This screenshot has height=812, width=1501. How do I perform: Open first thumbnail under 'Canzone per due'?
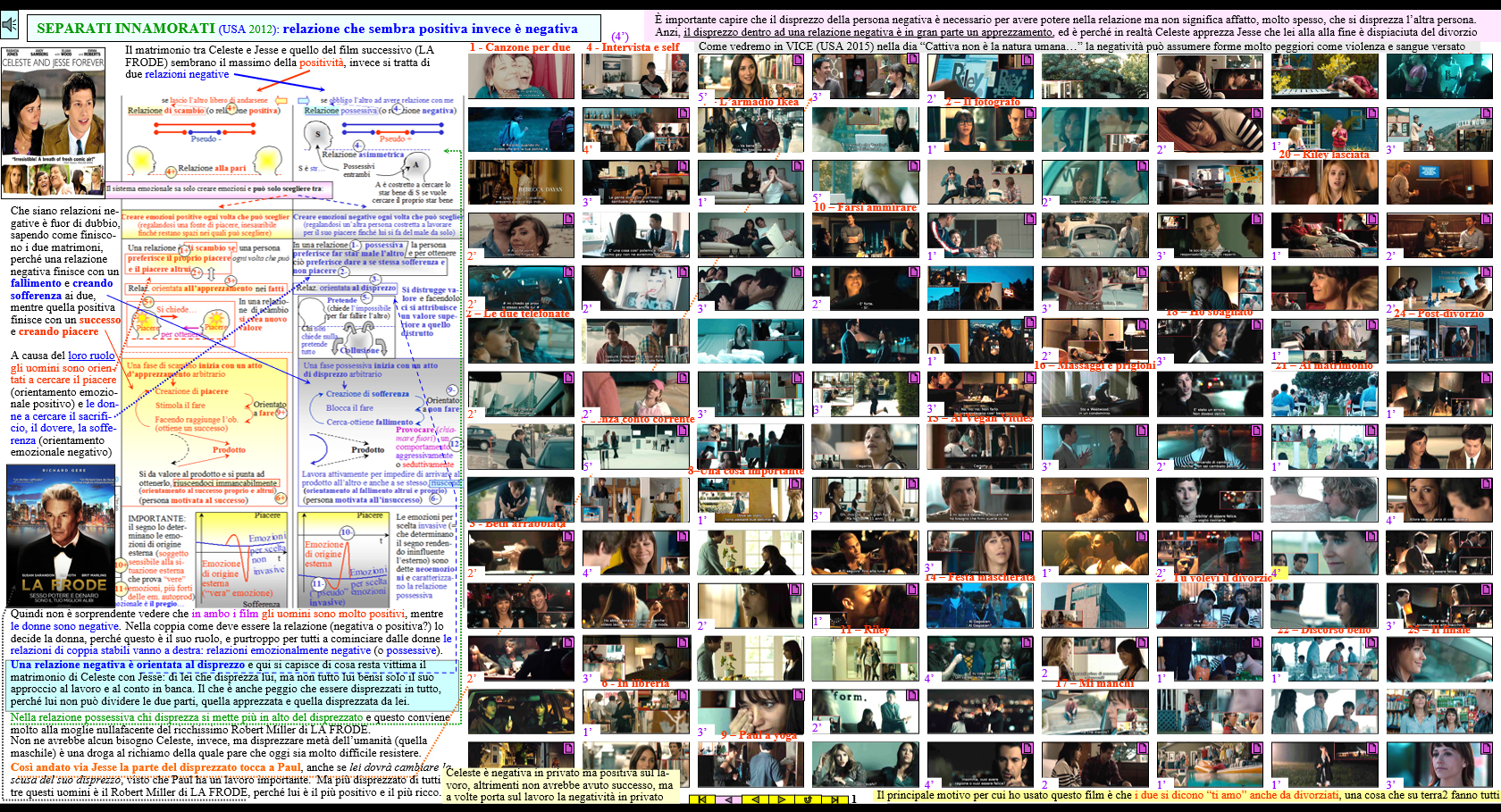520,76
